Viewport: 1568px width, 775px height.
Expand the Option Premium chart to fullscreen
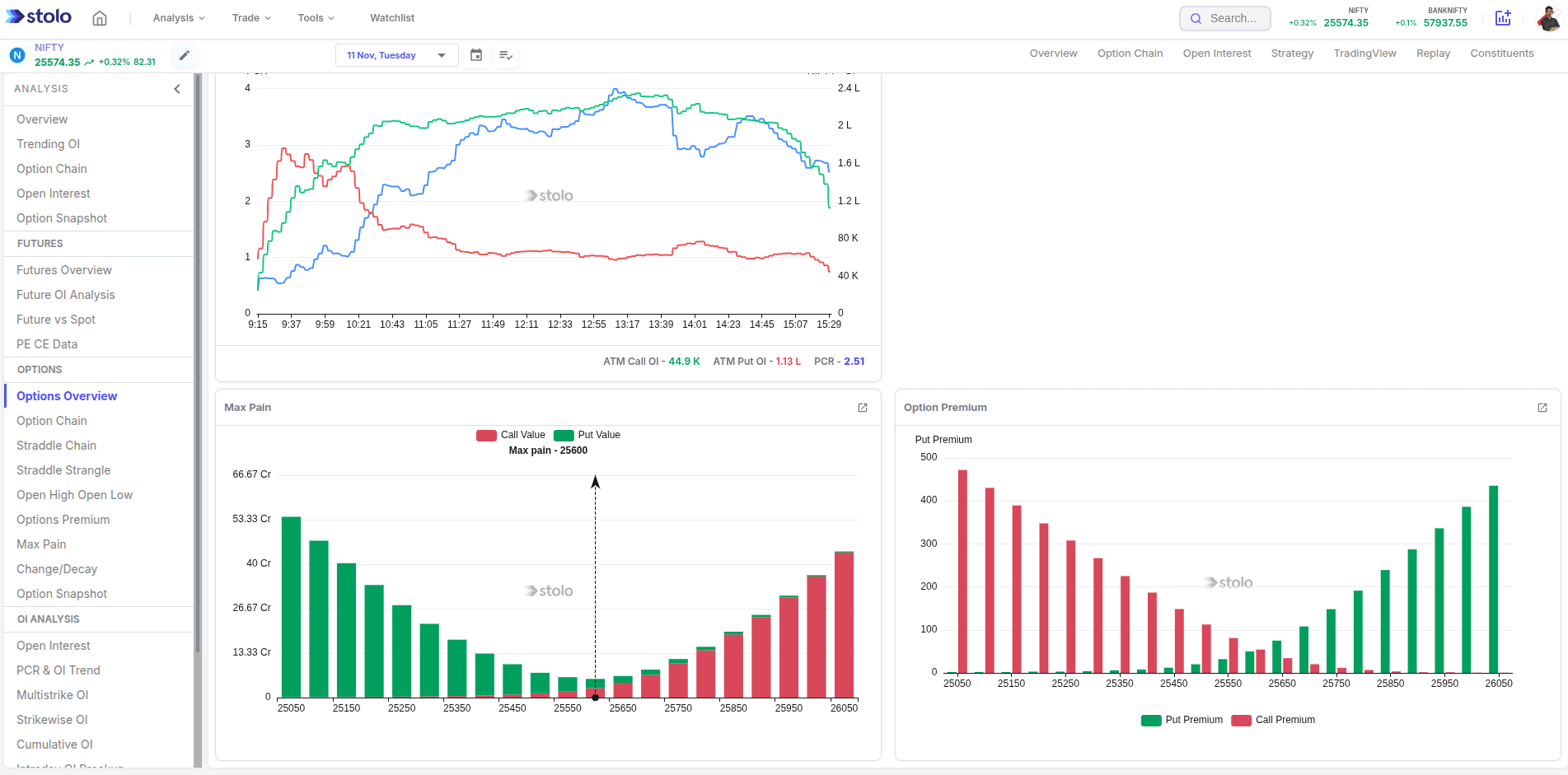click(x=1542, y=408)
